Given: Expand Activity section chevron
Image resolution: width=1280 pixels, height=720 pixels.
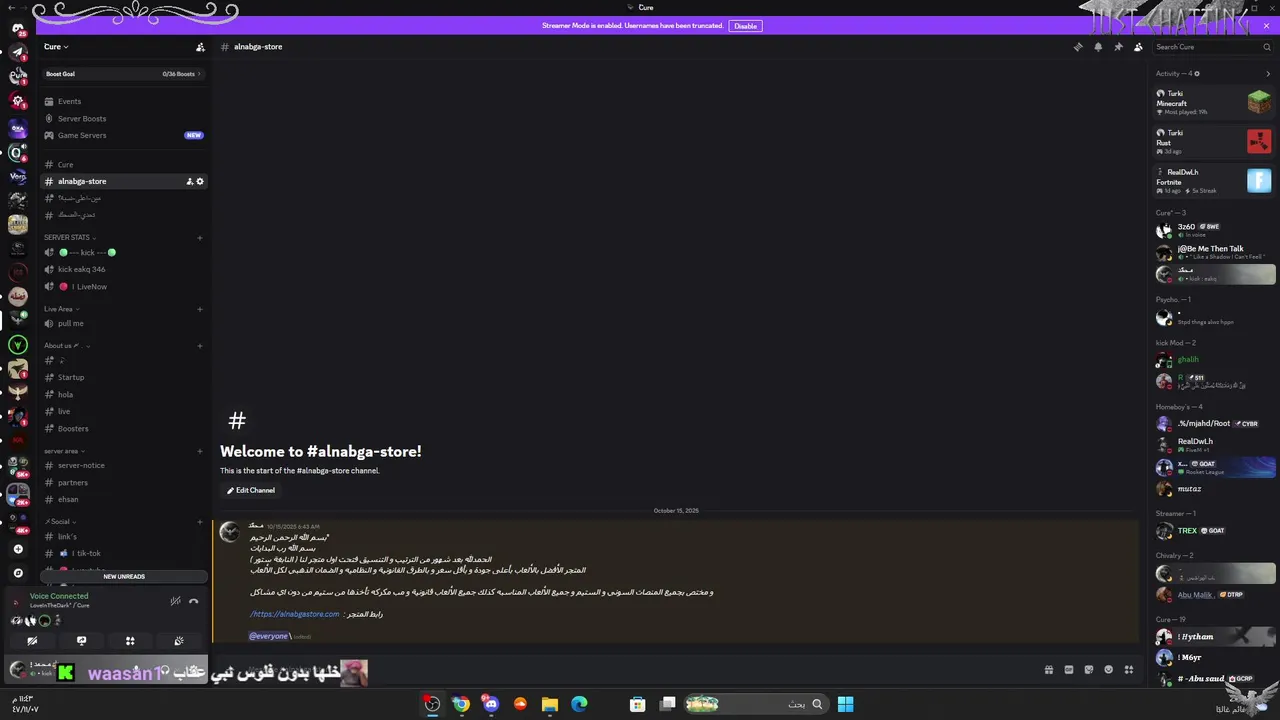Looking at the screenshot, I should 1268,74.
